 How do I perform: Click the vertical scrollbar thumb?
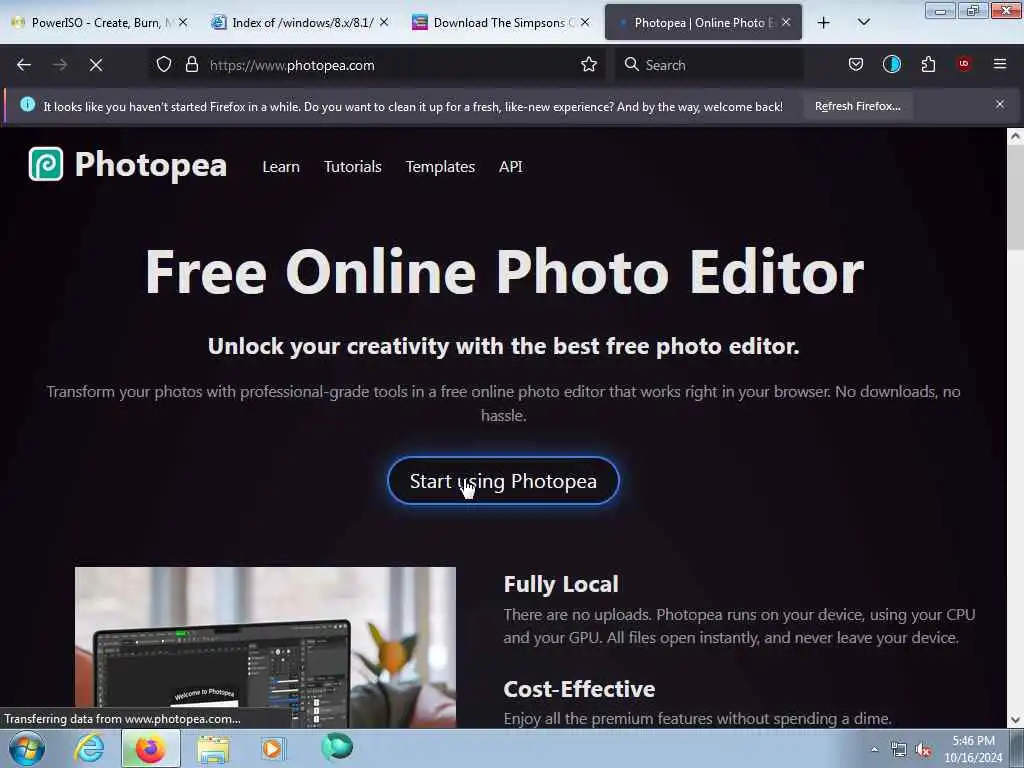[1015, 197]
